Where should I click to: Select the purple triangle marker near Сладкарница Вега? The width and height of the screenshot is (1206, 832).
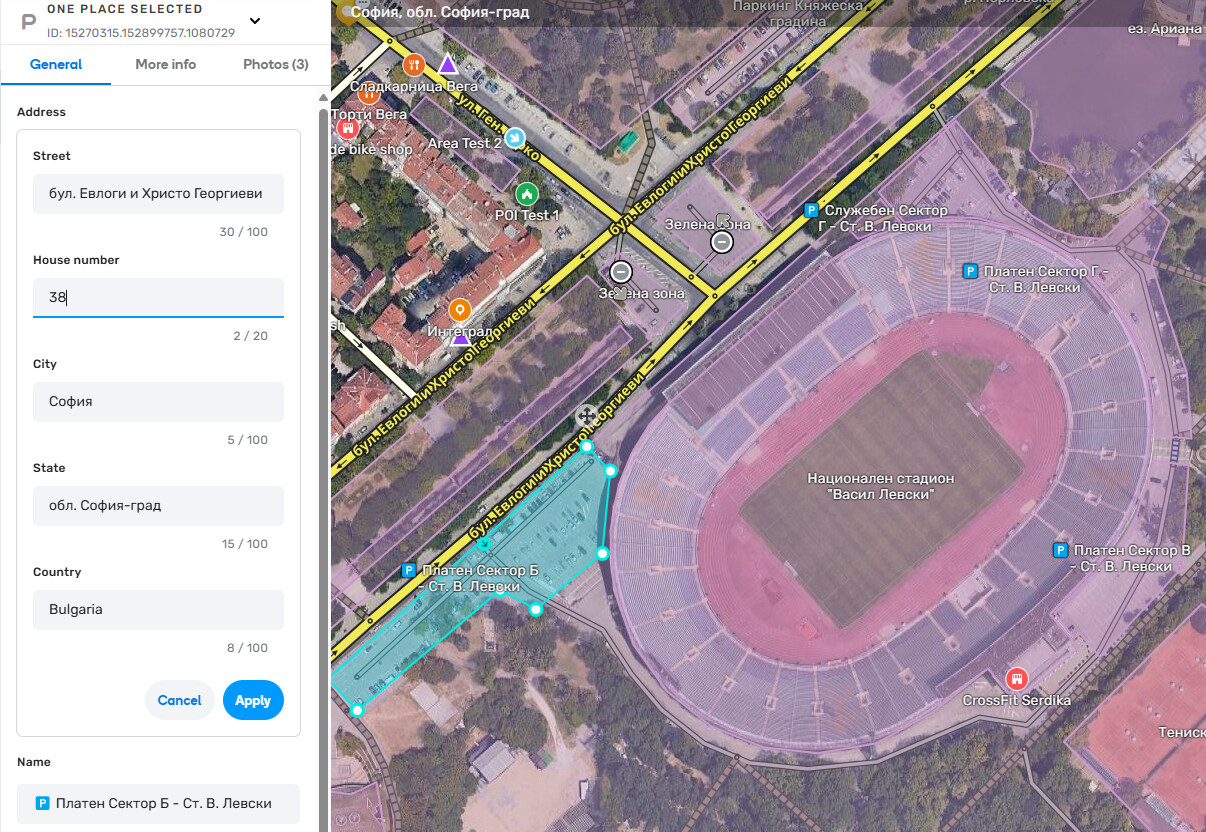(x=448, y=65)
